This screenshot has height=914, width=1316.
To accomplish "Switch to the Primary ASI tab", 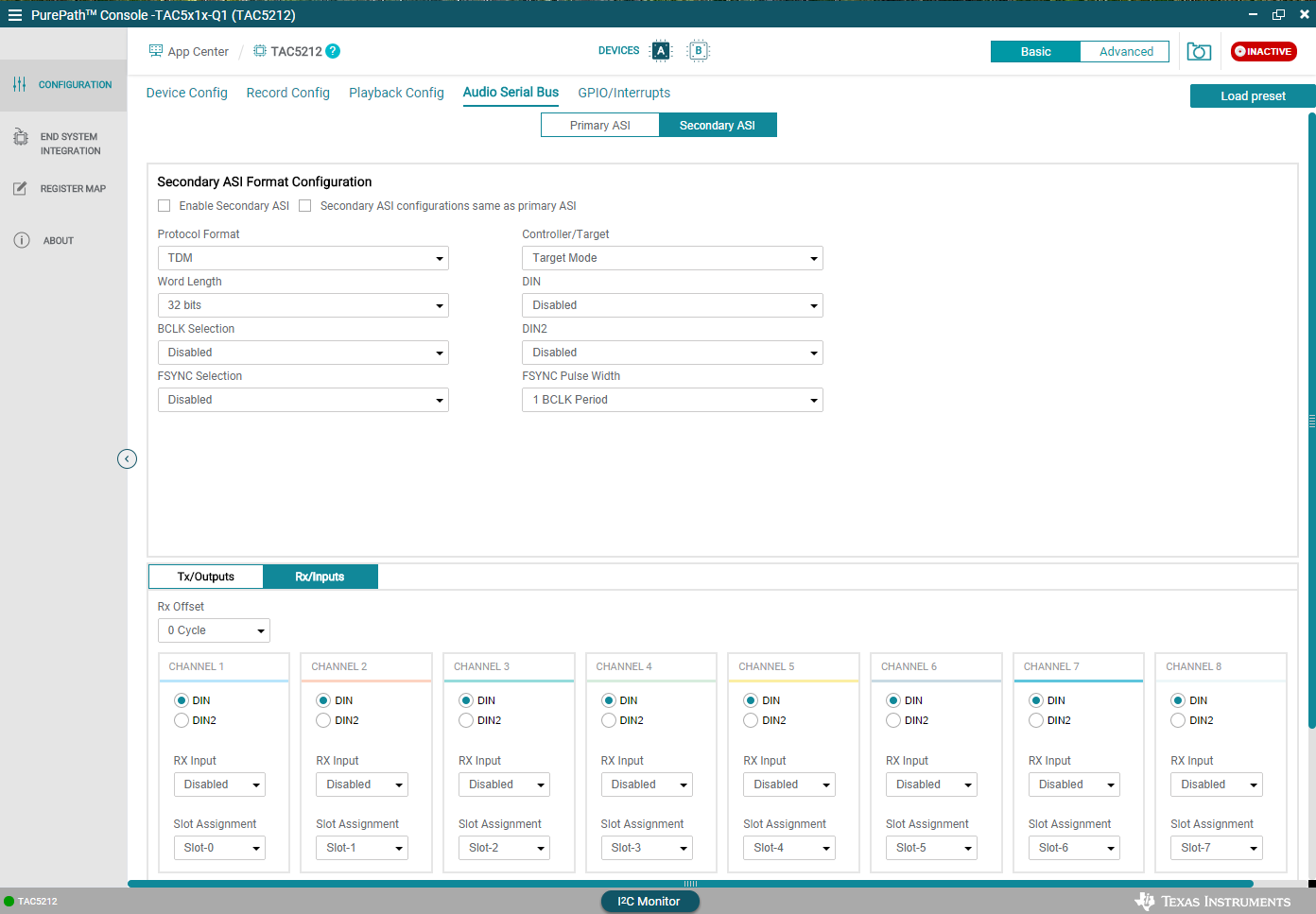I will [x=600, y=124].
